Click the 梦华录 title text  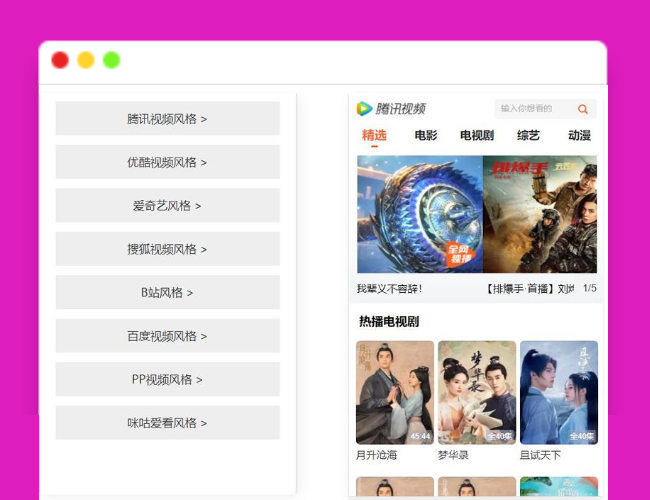tap(453, 455)
